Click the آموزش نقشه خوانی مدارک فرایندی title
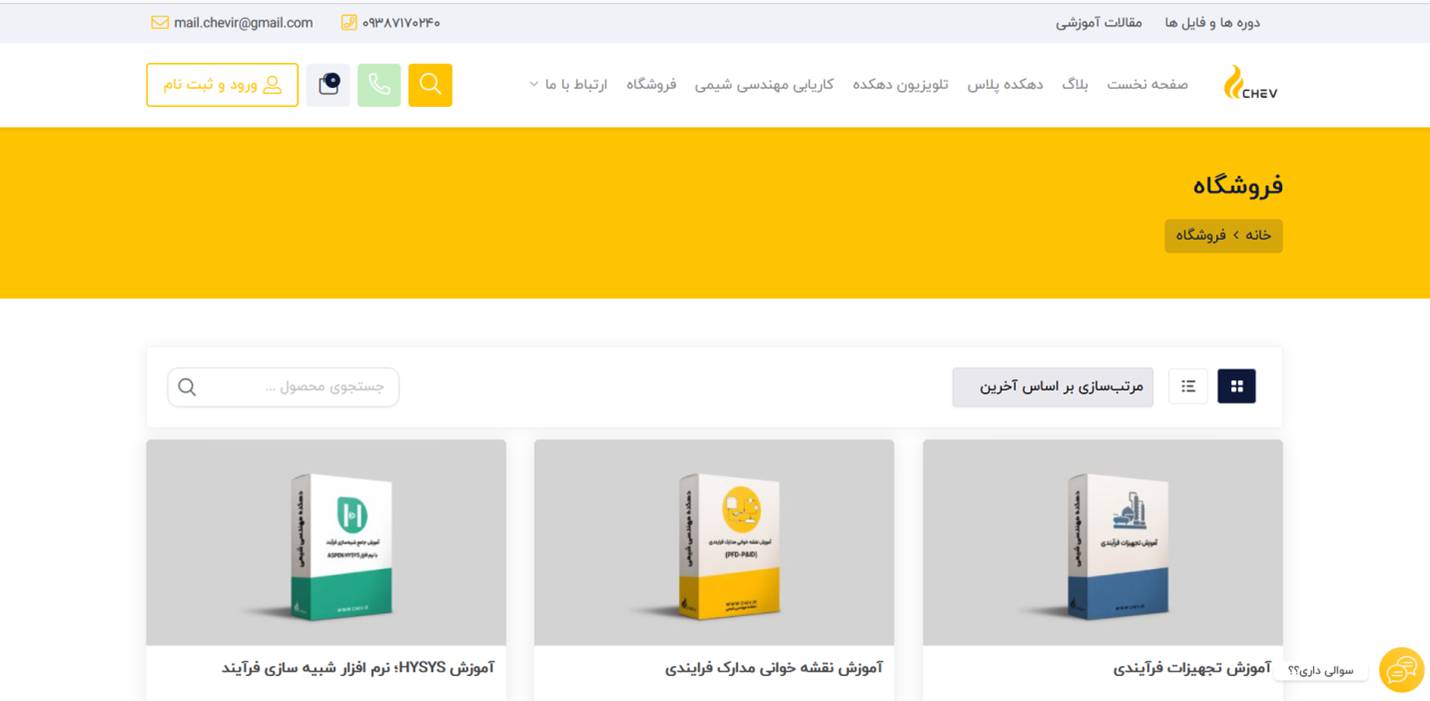 click(774, 668)
